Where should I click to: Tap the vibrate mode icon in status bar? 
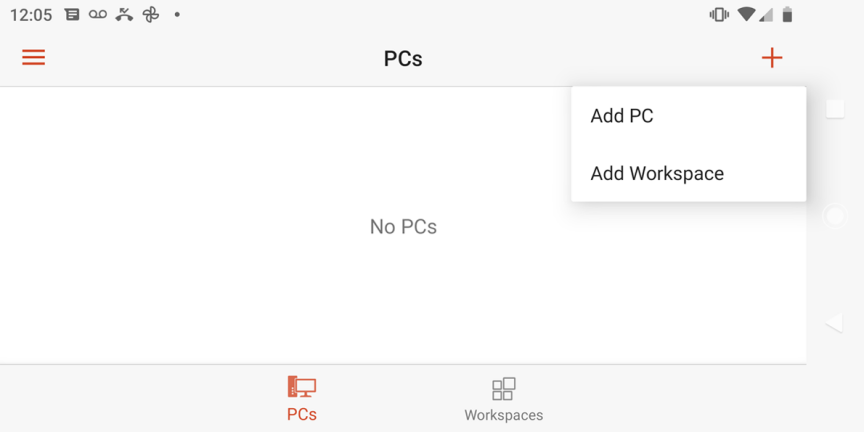click(x=718, y=15)
